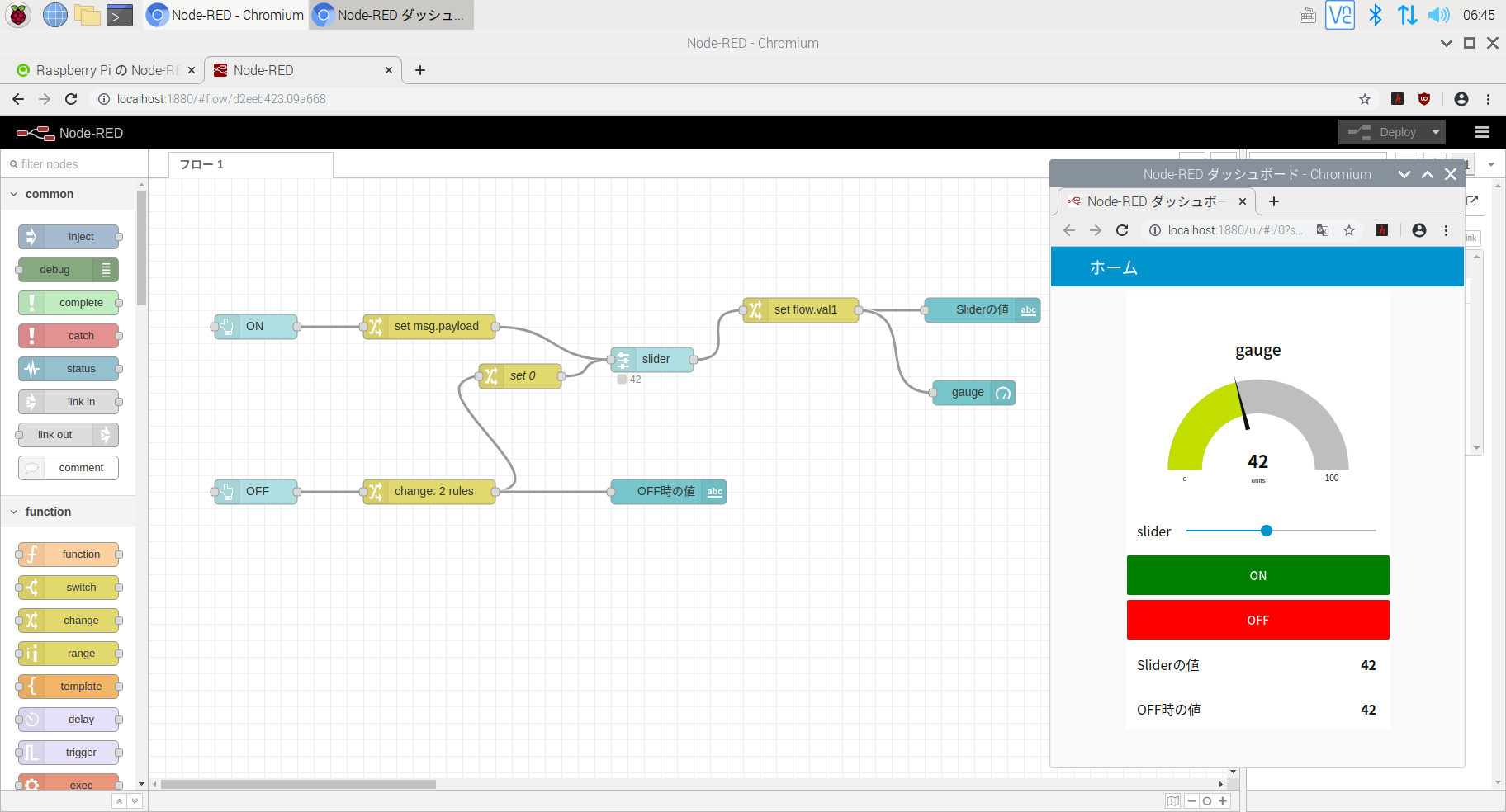This screenshot has width=1506, height=812.
Task: Select the 'OFF時の値' text node
Action: pos(669,492)
